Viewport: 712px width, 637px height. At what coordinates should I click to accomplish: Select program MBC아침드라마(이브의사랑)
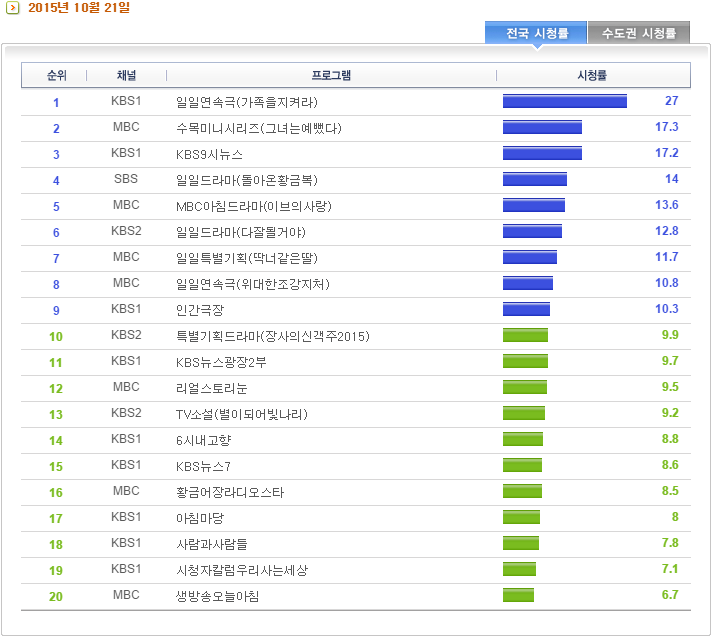254,207
